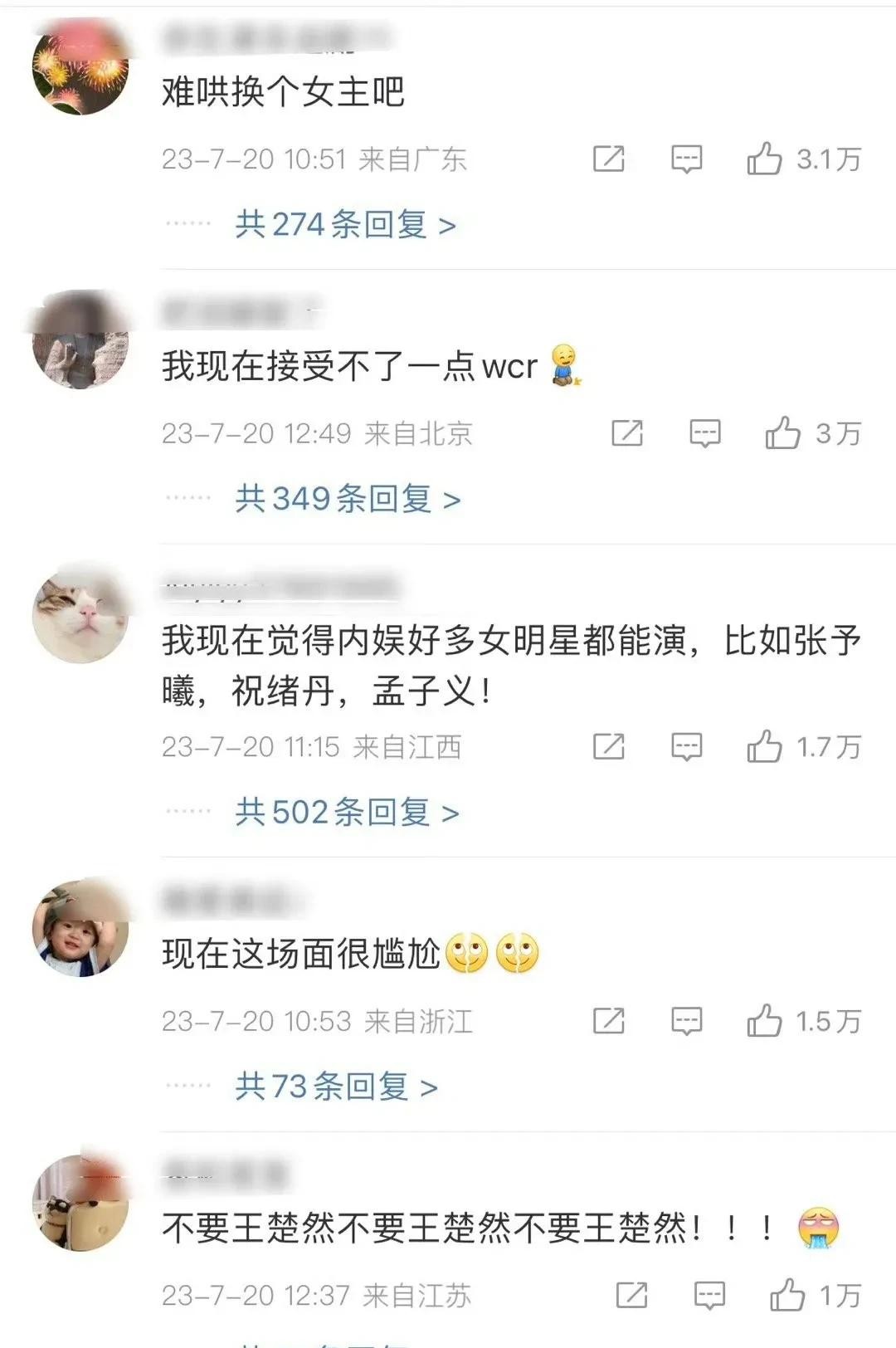Open the cat avatar profile

tap(80, 615)
